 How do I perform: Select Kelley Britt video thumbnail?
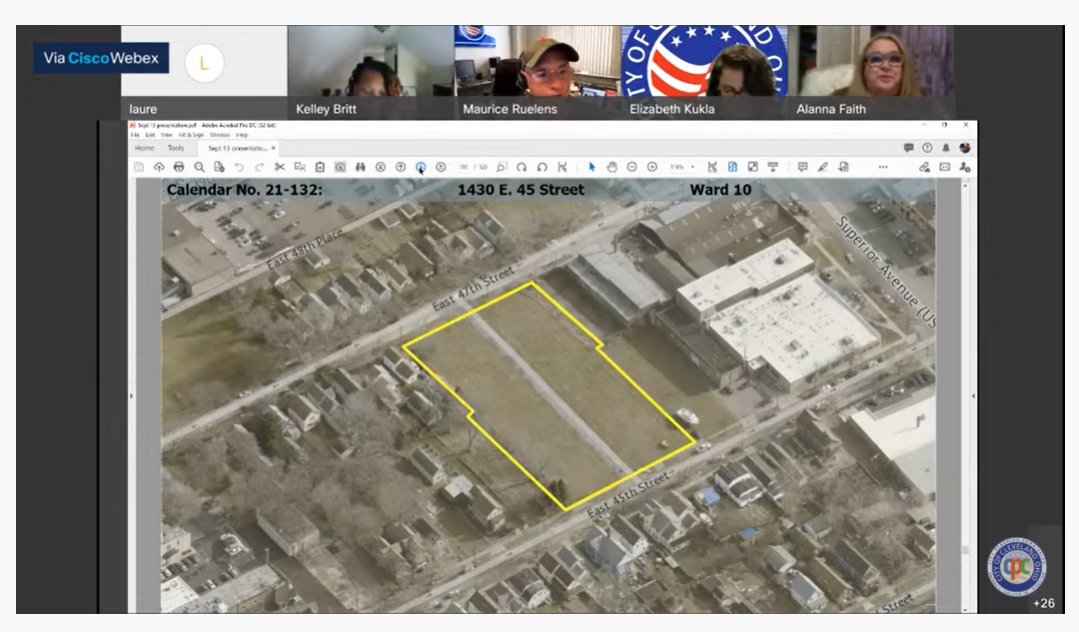click(371, 72)
